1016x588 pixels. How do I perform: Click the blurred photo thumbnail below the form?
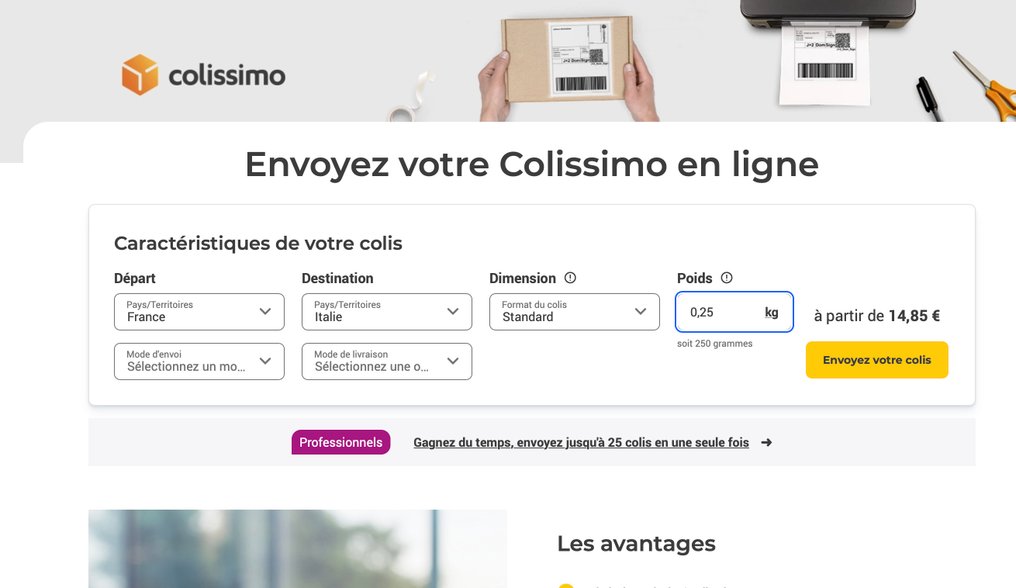pyautogui.click(x=297, y=548)
